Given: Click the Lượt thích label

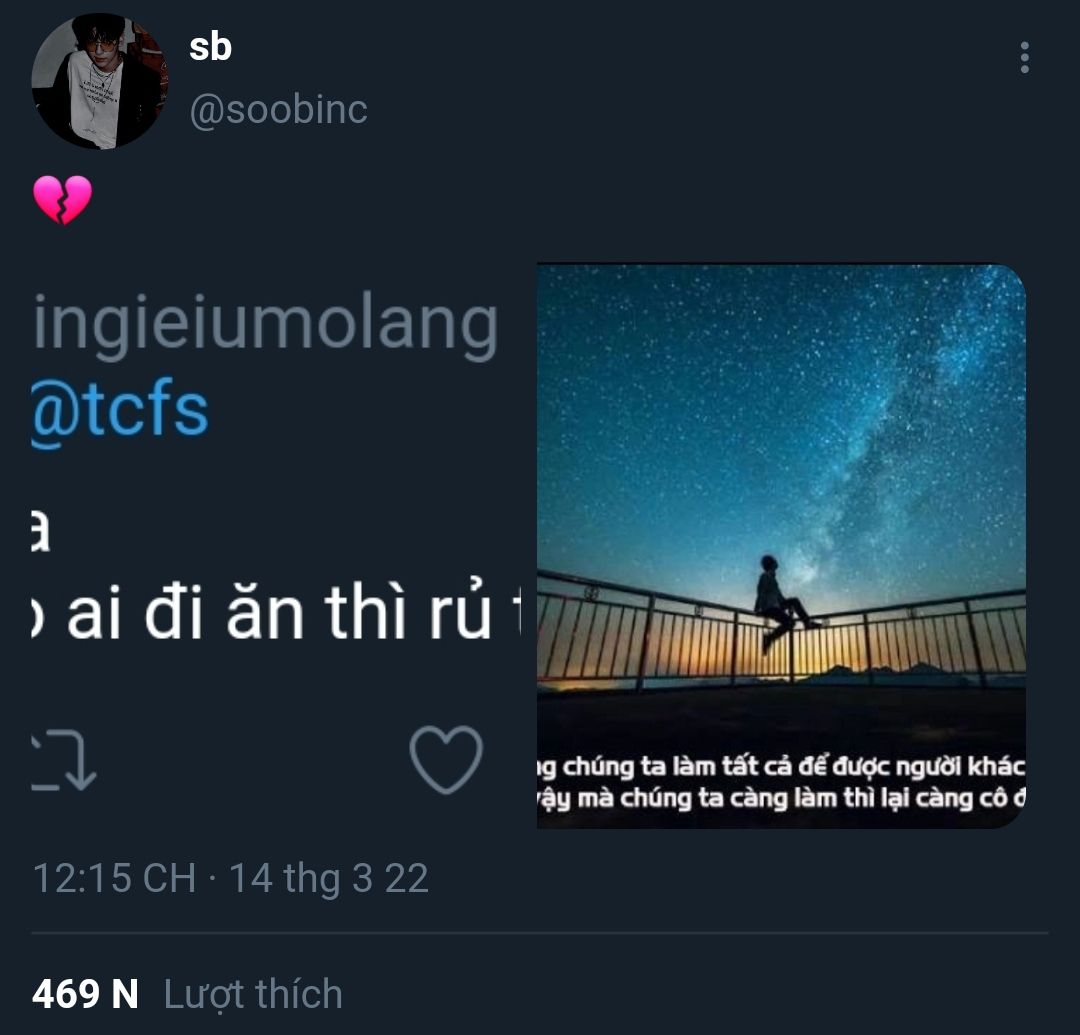Looking at the screenshot, I should 253,994.
